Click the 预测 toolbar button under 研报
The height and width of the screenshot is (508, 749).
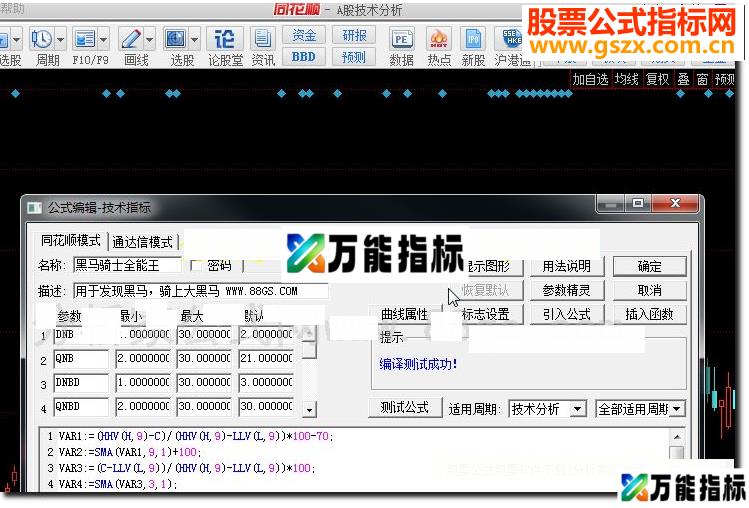pyautogui.click(x=354, y=57)
